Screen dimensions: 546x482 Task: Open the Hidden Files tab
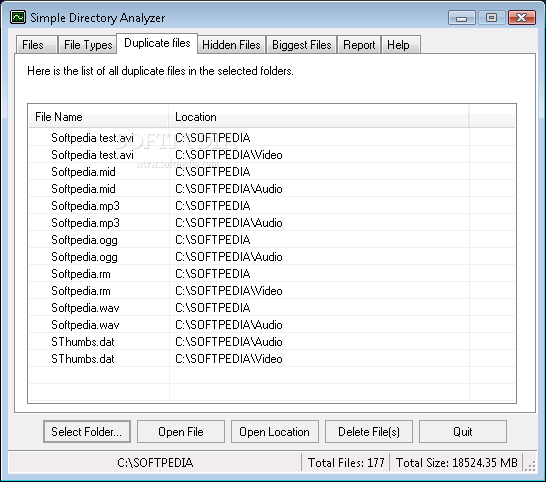232,45
